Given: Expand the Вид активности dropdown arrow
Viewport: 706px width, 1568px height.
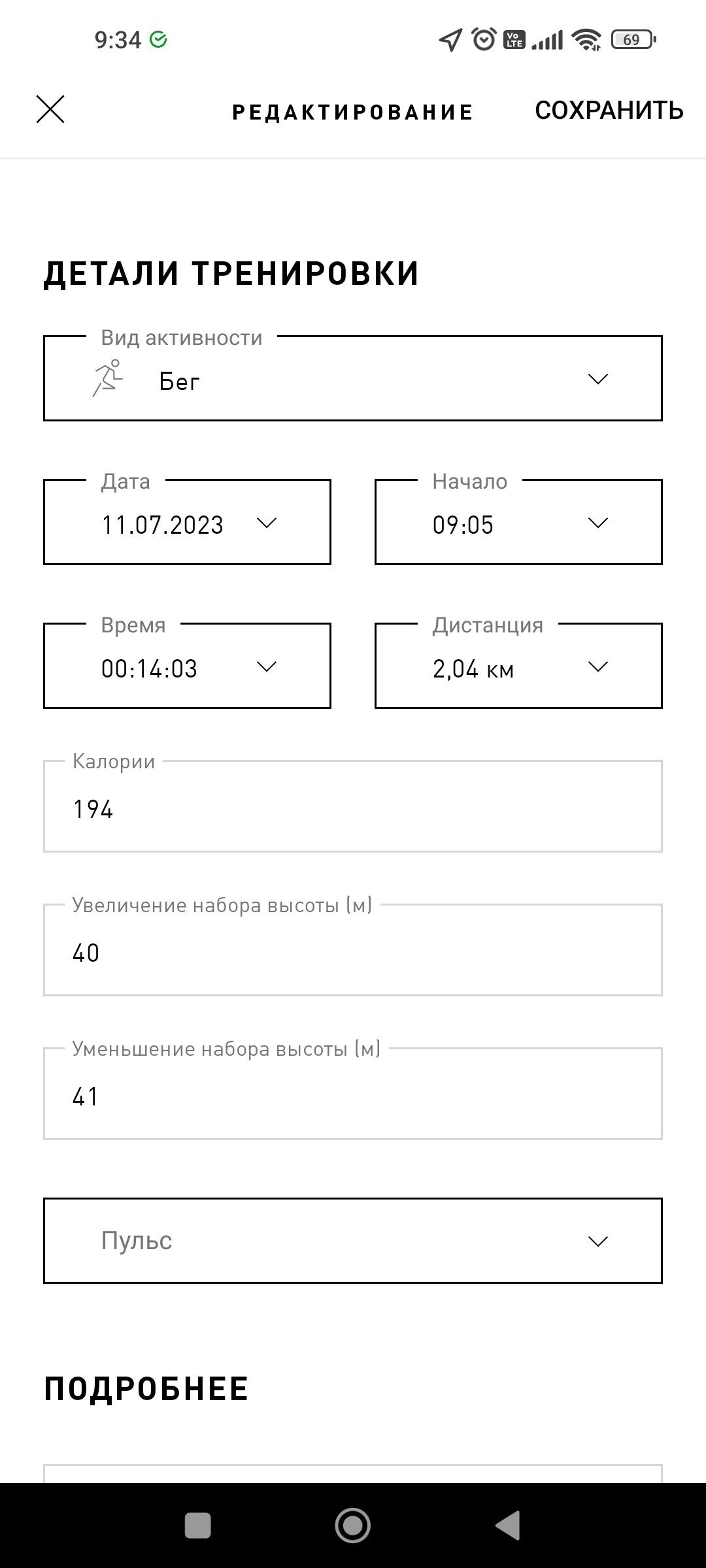Looking at the screenshot, I should pos(598,379).
